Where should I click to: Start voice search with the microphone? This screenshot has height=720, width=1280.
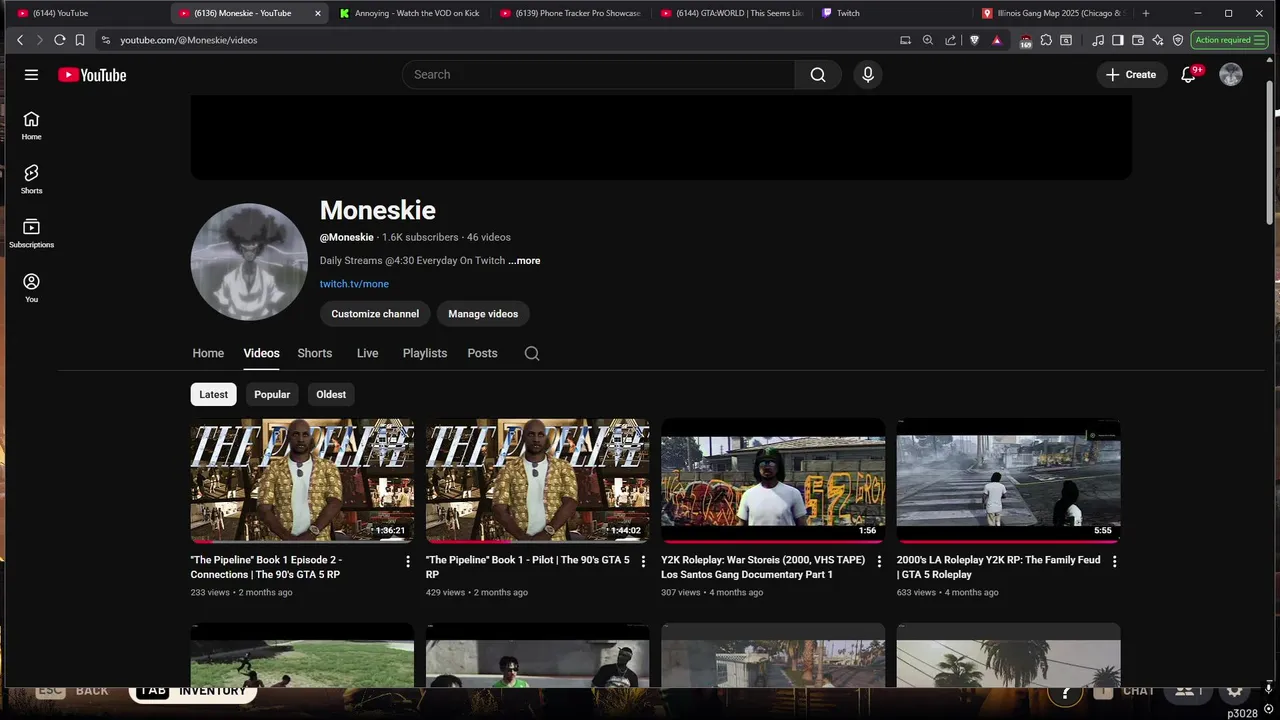(868, 75)
